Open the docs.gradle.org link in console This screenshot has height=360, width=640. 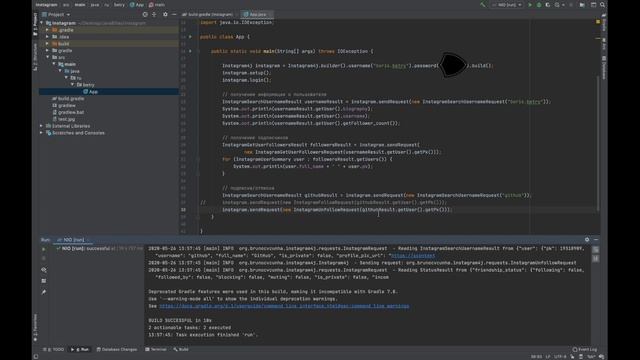(x=284, y=306)
